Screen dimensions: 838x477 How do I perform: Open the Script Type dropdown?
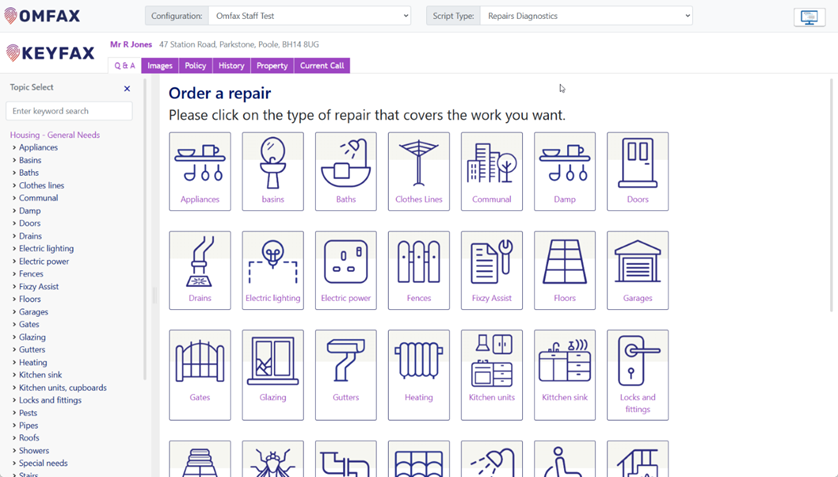[x=586, y=16]
